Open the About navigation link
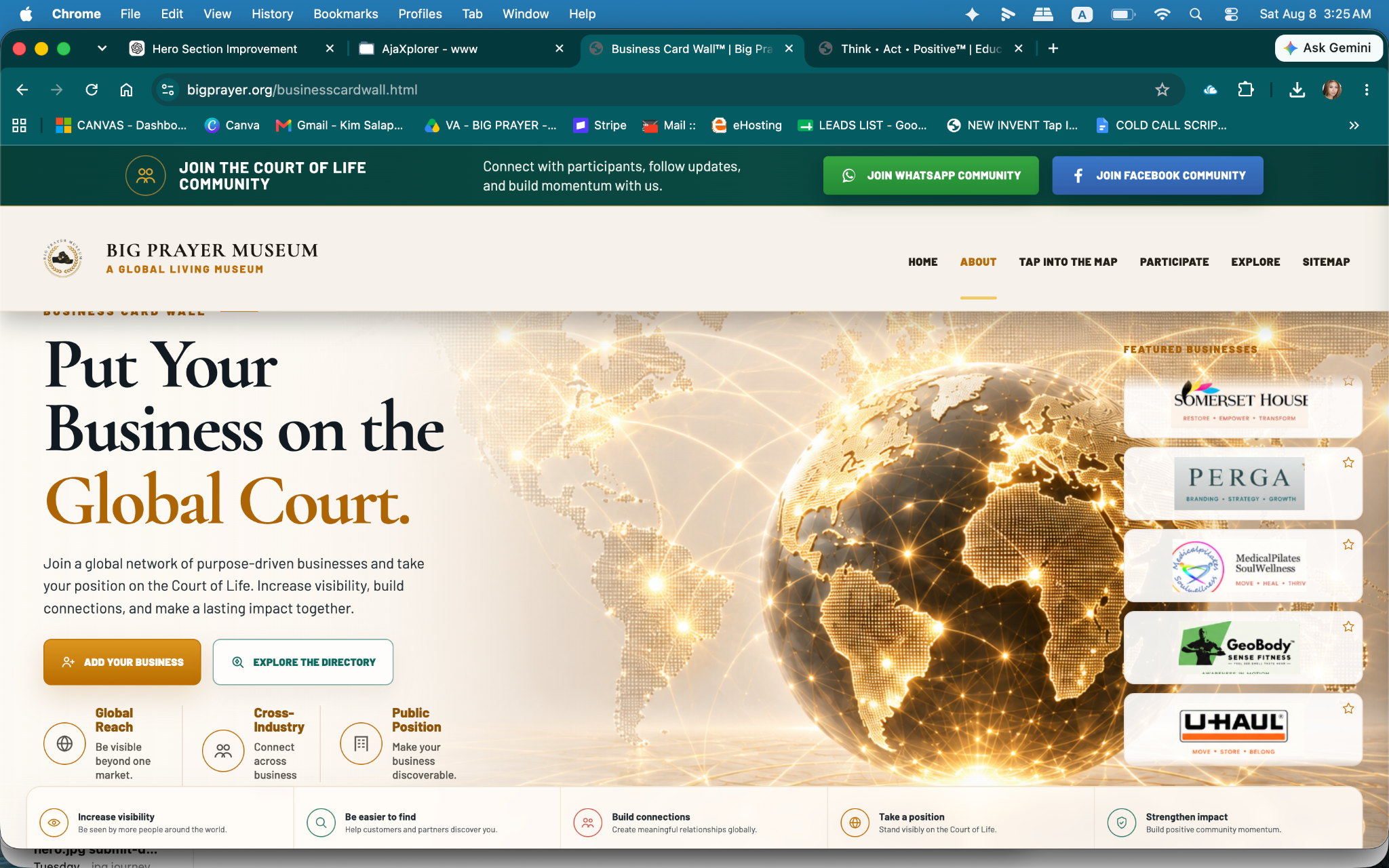 [x=978, y=262]
